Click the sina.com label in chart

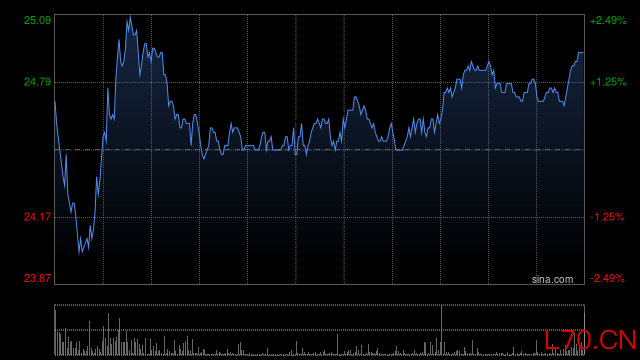(552, 279)
